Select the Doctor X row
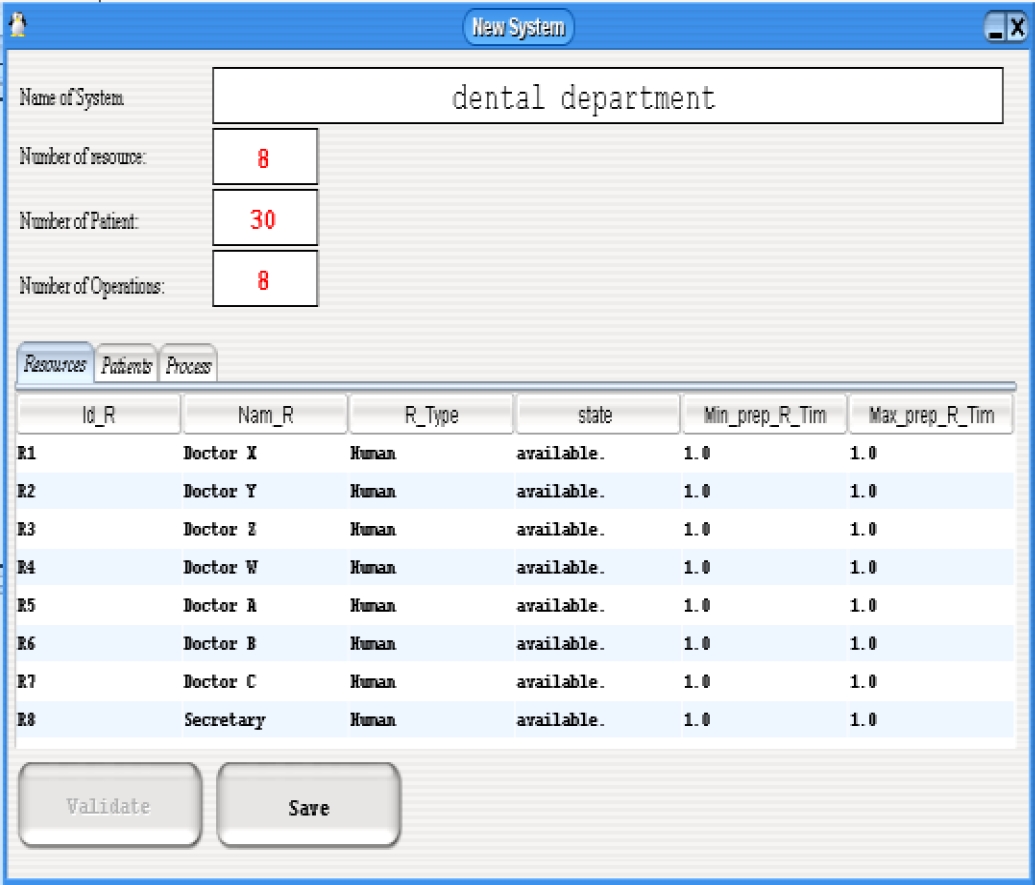Image resolution: width=1035 pixels, height=885 pixels. point(220,454)
